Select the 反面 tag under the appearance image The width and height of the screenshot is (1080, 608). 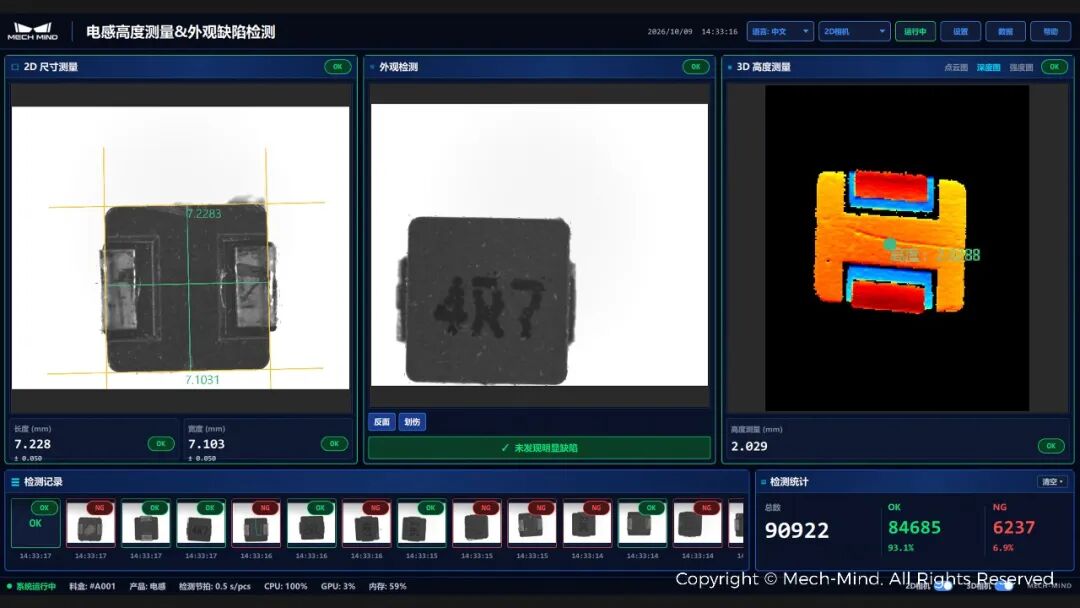tap(382, 422)
